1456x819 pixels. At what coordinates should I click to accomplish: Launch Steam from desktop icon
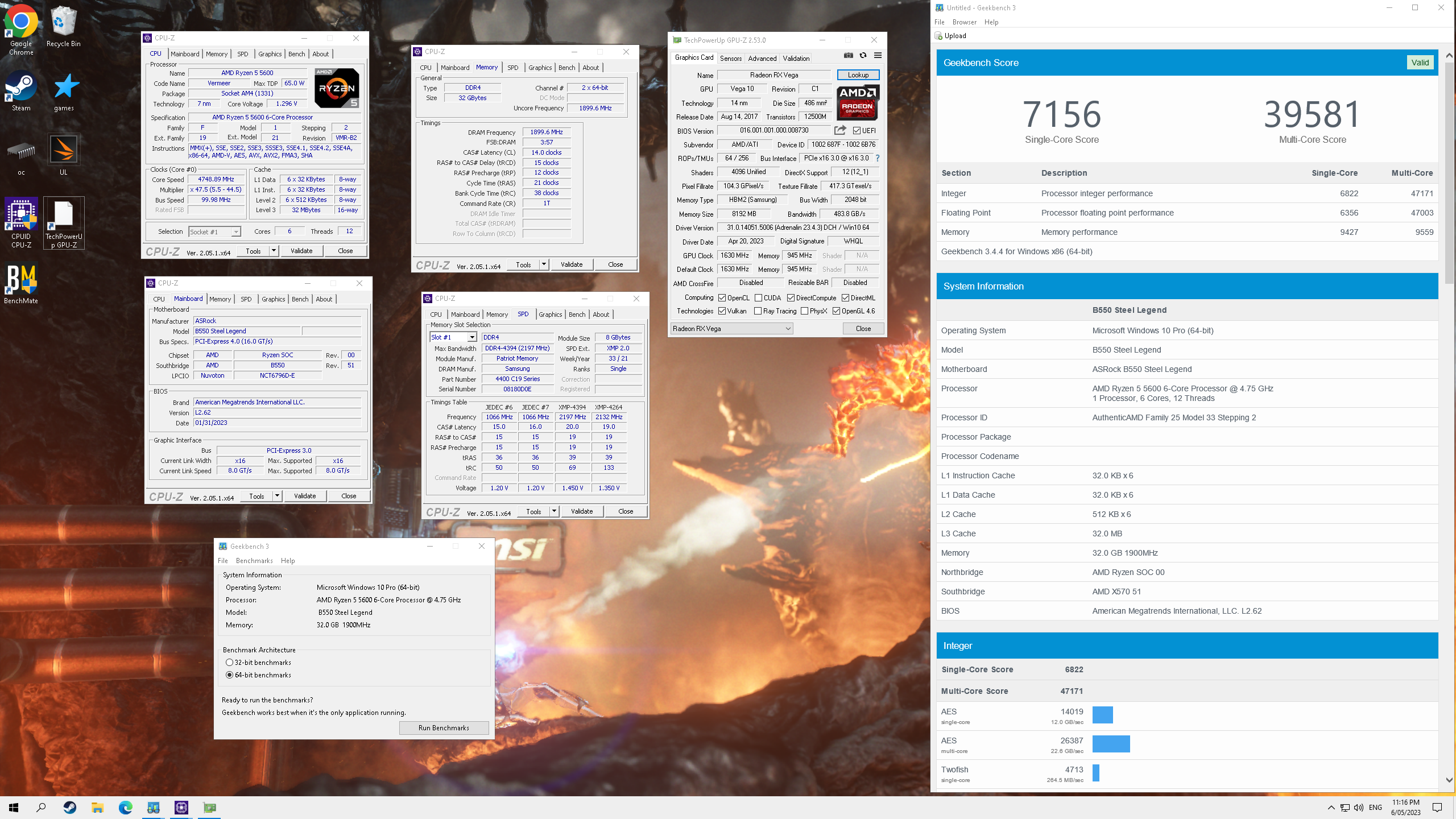click(x=21, y=91)
